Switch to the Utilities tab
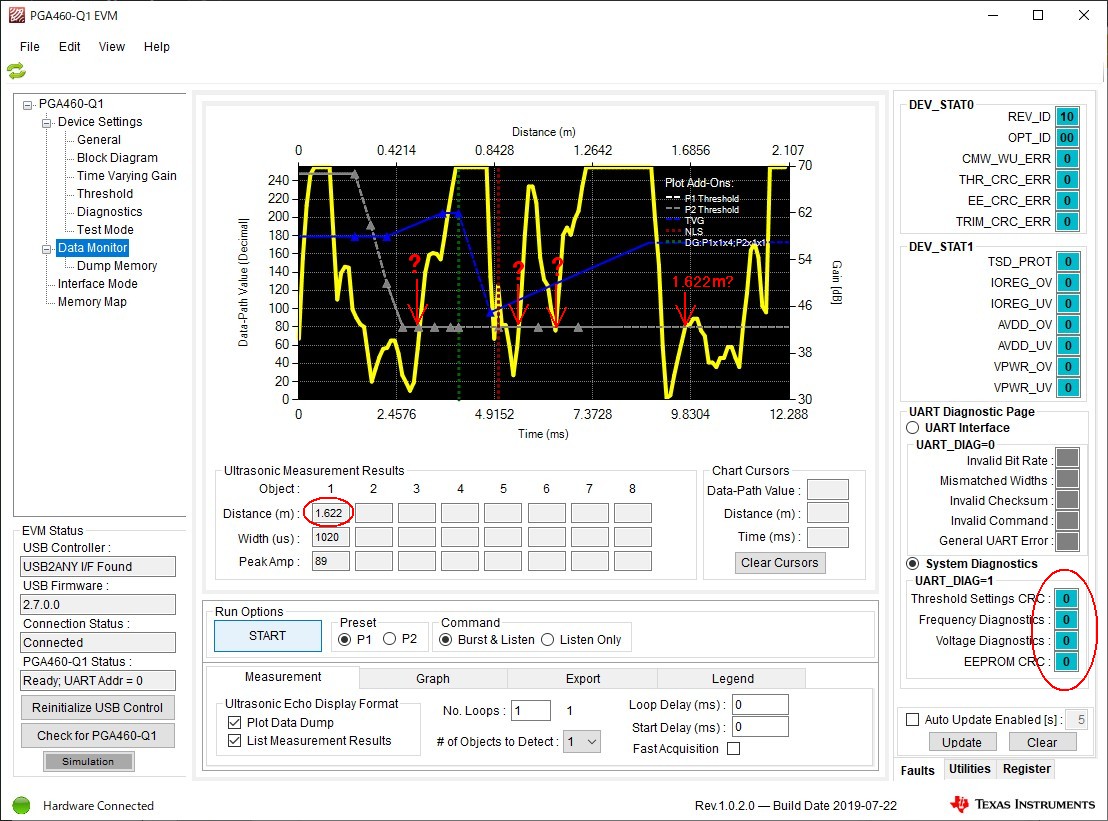The image size is (1108, 821). [970, 769]
